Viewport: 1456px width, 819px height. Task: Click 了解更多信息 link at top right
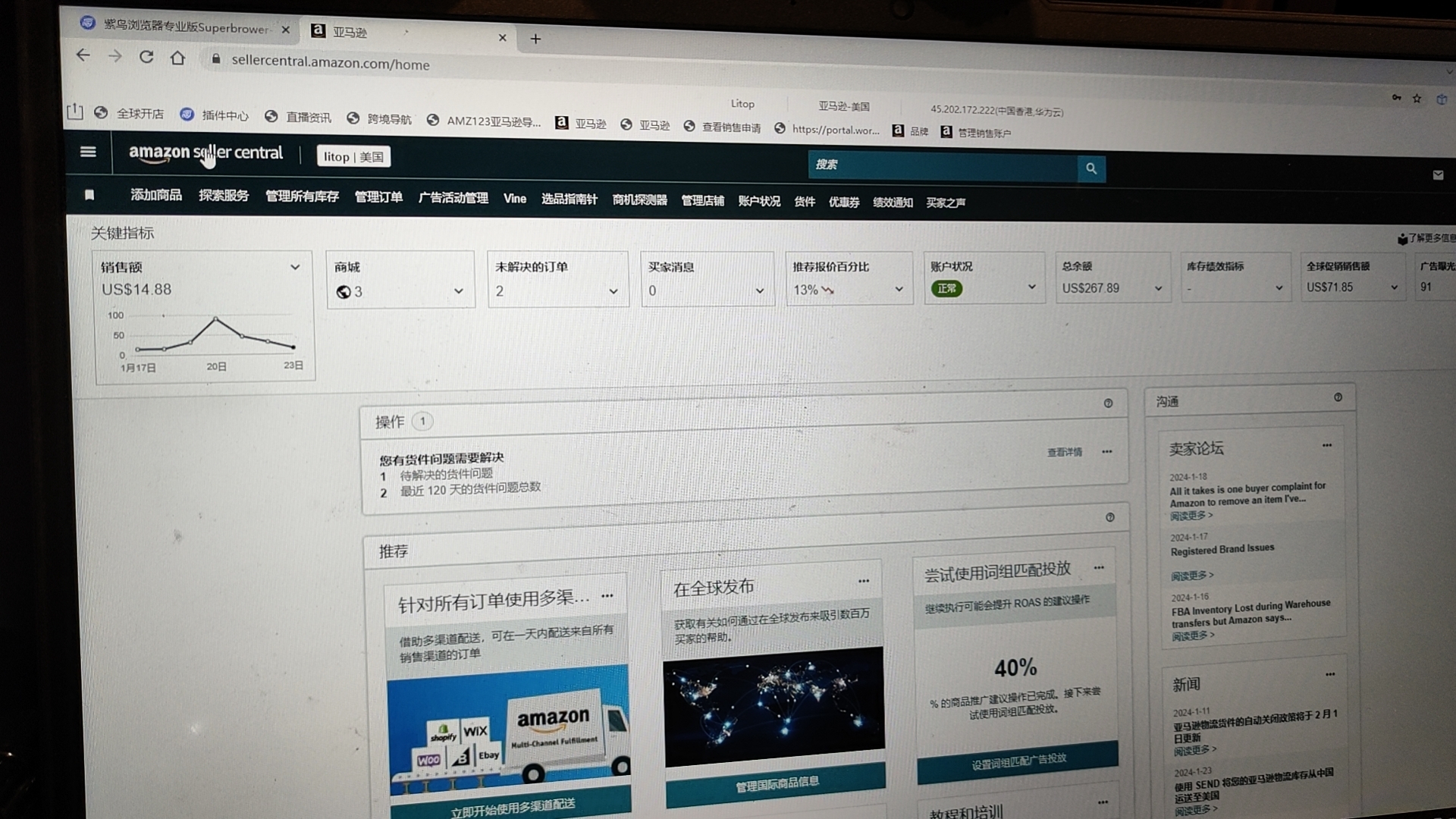(1426, 238)
